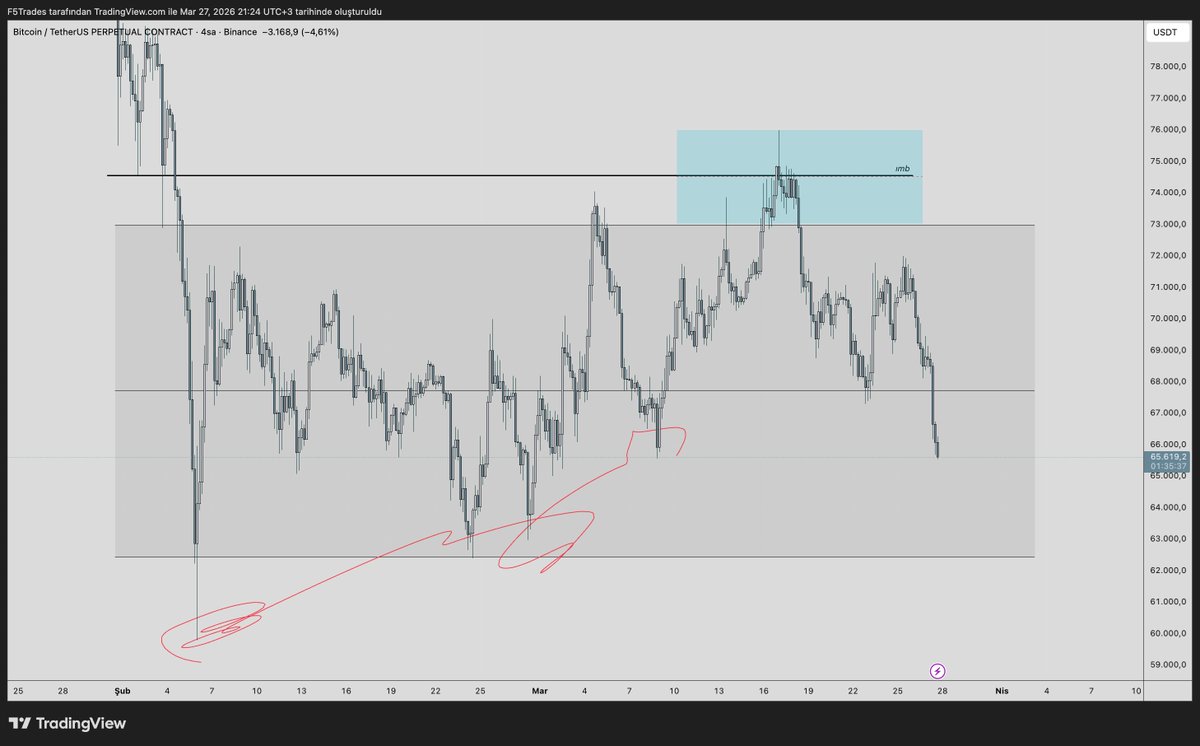Click price axis label 67.000,0

1168,413
